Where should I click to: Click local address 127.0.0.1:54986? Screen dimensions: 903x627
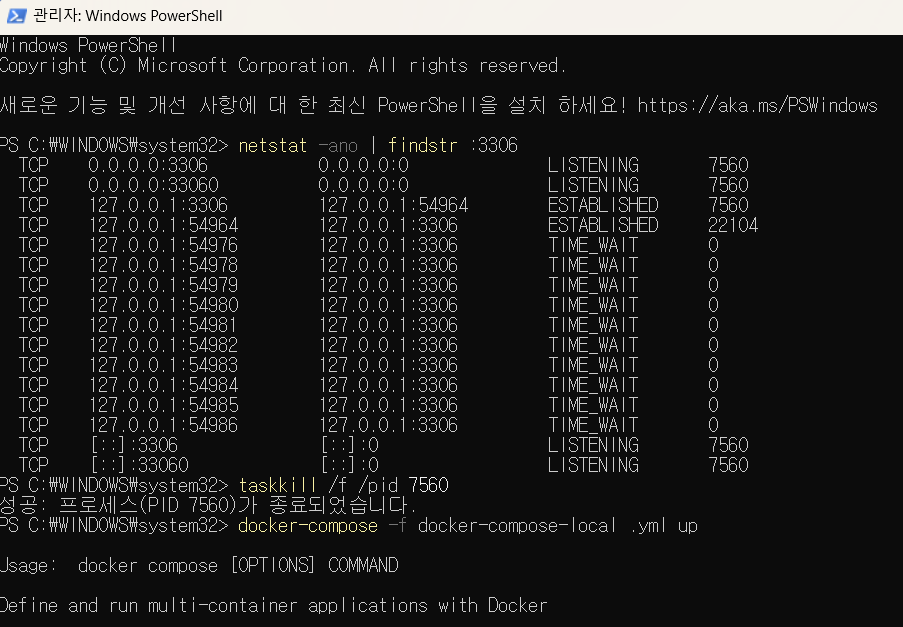point(163,425)
